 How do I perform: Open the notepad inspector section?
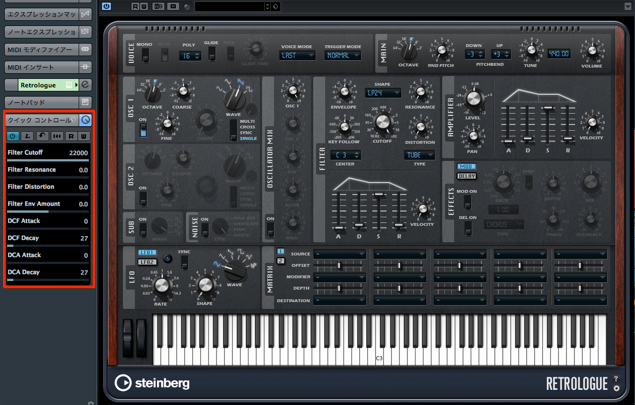(41, 102)
